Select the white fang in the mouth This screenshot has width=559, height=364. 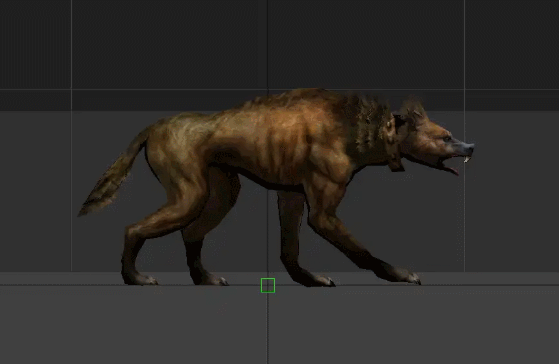pos(466,159)
